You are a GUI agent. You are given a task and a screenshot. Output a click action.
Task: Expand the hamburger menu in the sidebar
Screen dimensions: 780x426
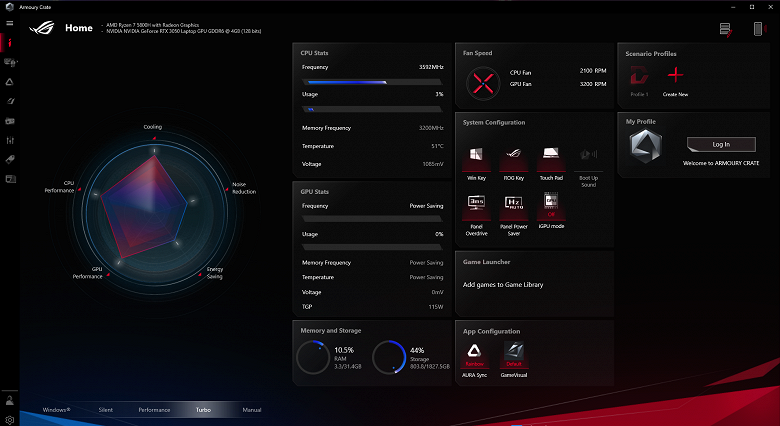(10, 22)
